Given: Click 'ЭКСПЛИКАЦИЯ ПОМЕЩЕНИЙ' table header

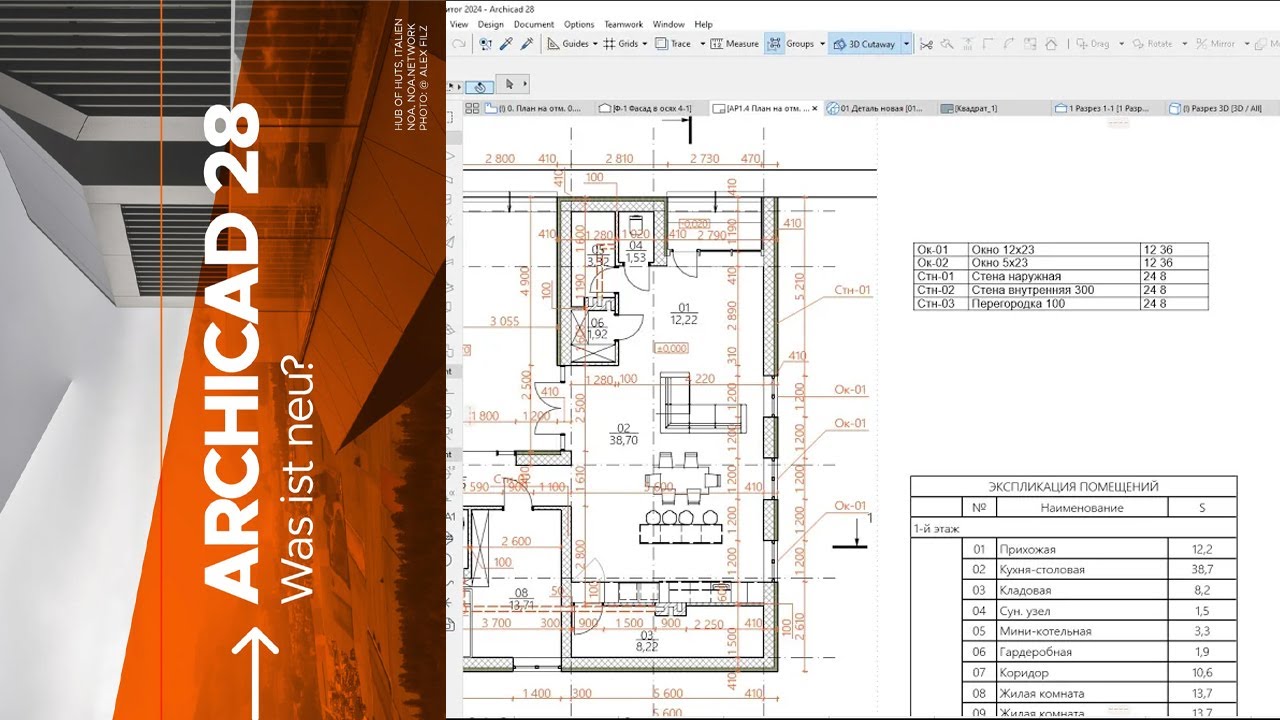Looking at the screenshot, I should pyautogui.click(x=1073, y=487).
